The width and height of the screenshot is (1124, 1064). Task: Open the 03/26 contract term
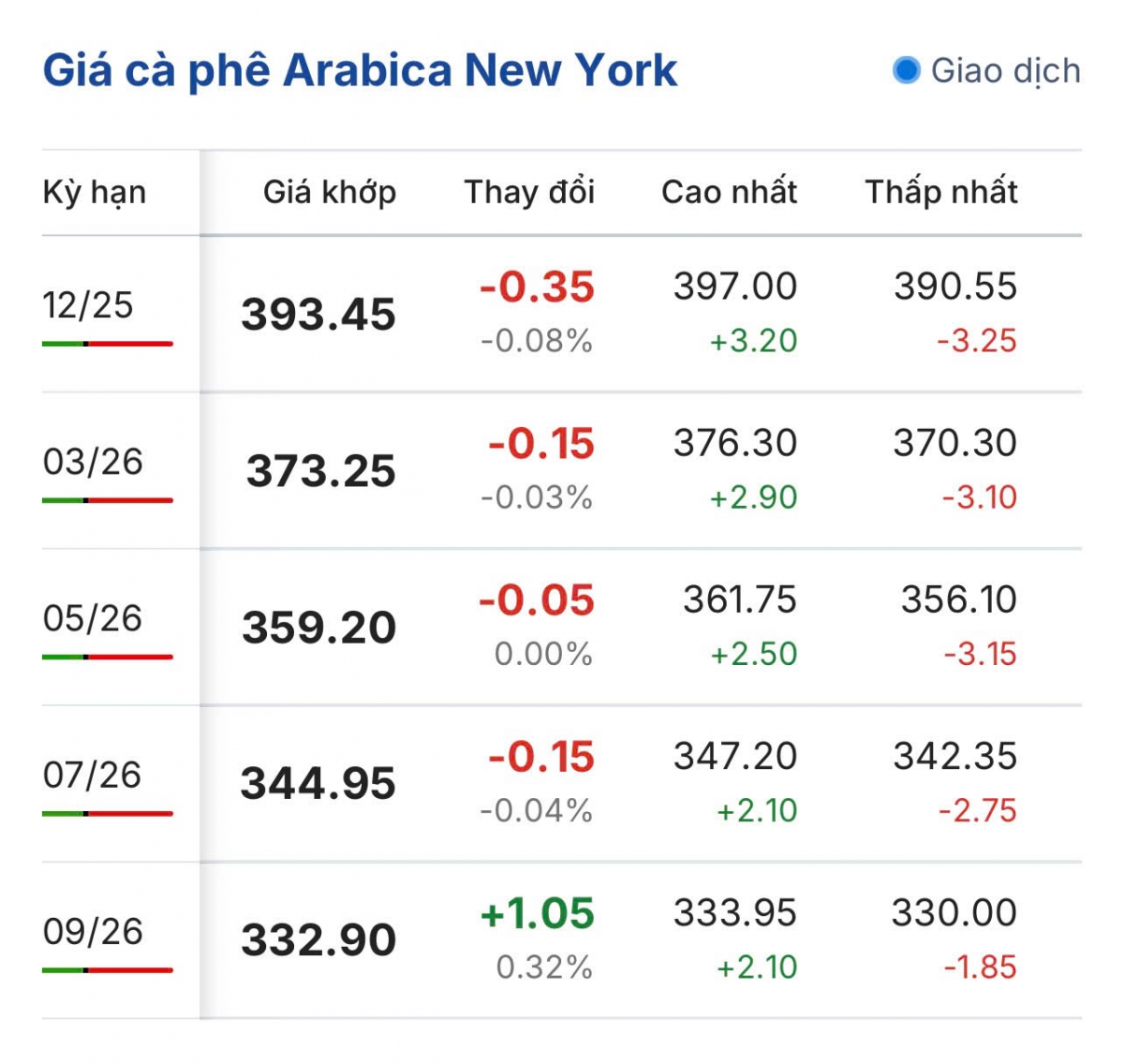(93, 462)
